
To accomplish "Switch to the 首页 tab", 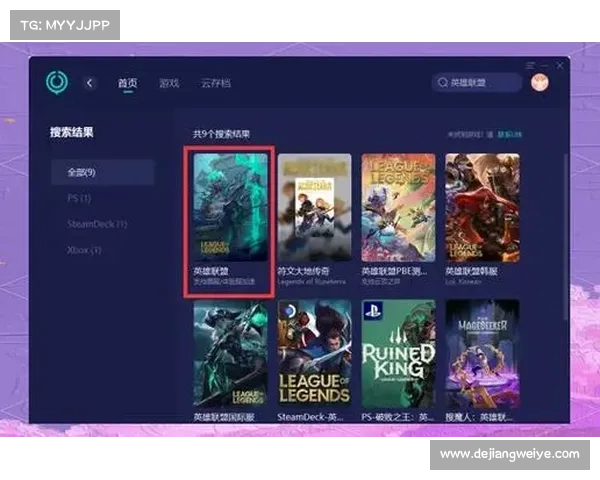I will (x=127, y=83).
